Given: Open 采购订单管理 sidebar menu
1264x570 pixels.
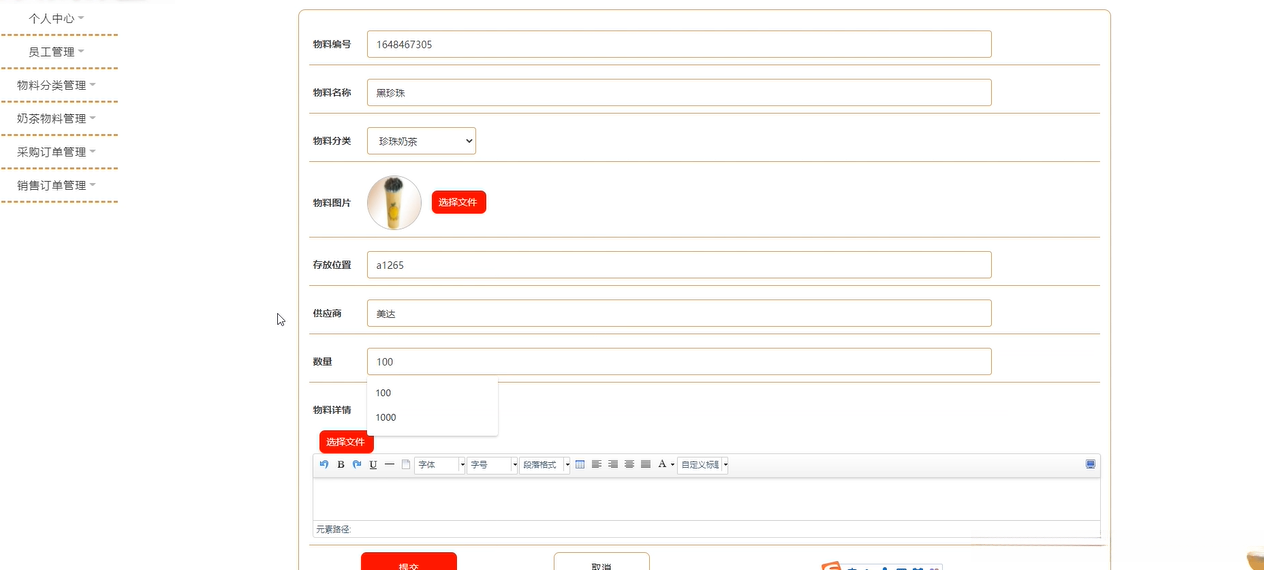Looking at the screenshot, I should click(x=57, y=152).
